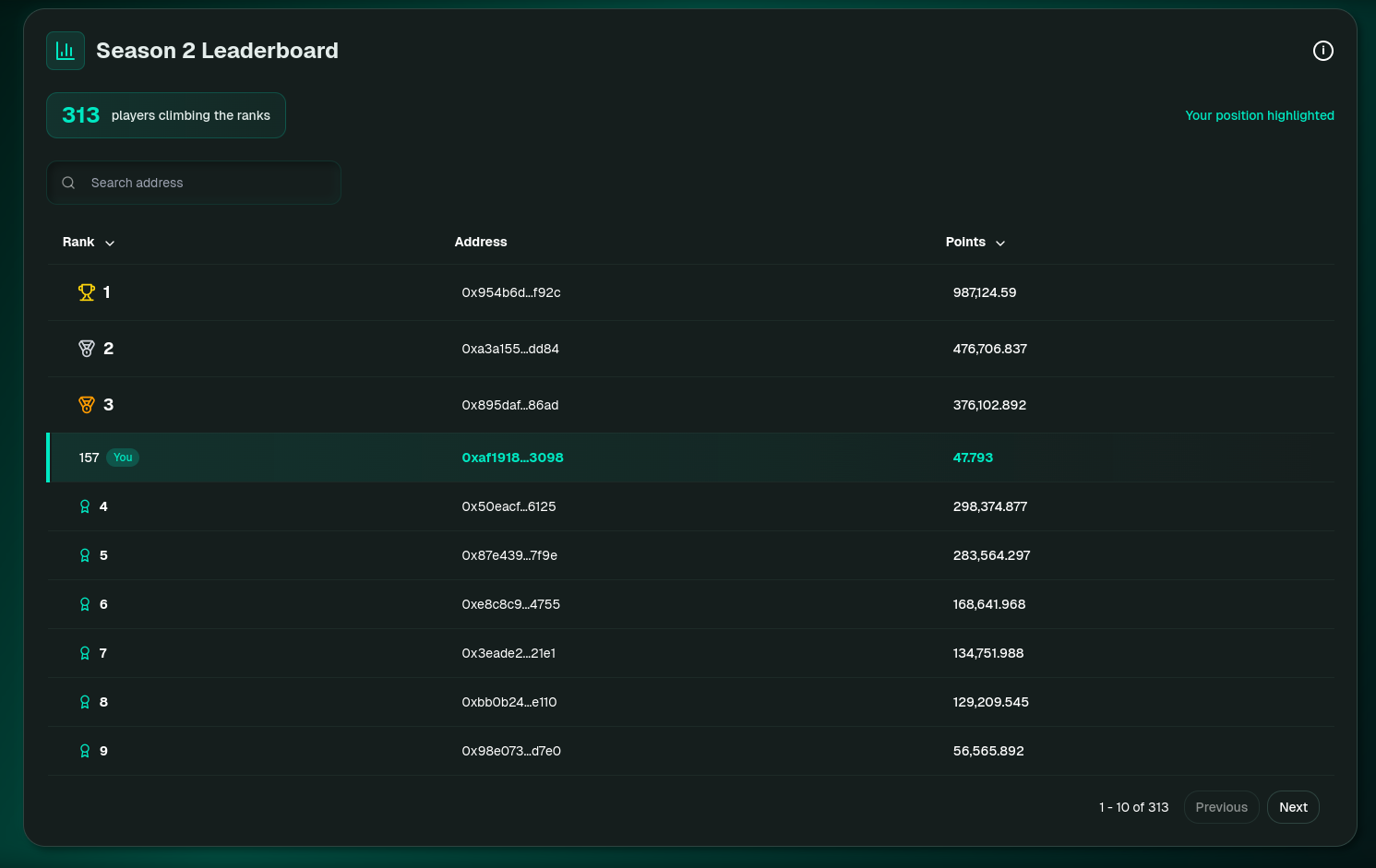Click the ribbon badge icon for rank 6

[x=85, y=604]
